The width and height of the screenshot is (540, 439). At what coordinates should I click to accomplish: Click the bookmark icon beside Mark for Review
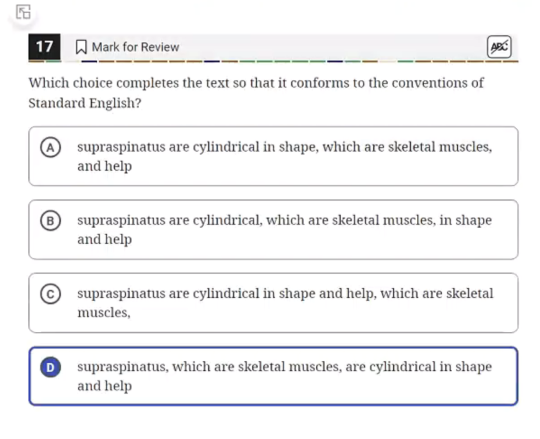81,47
